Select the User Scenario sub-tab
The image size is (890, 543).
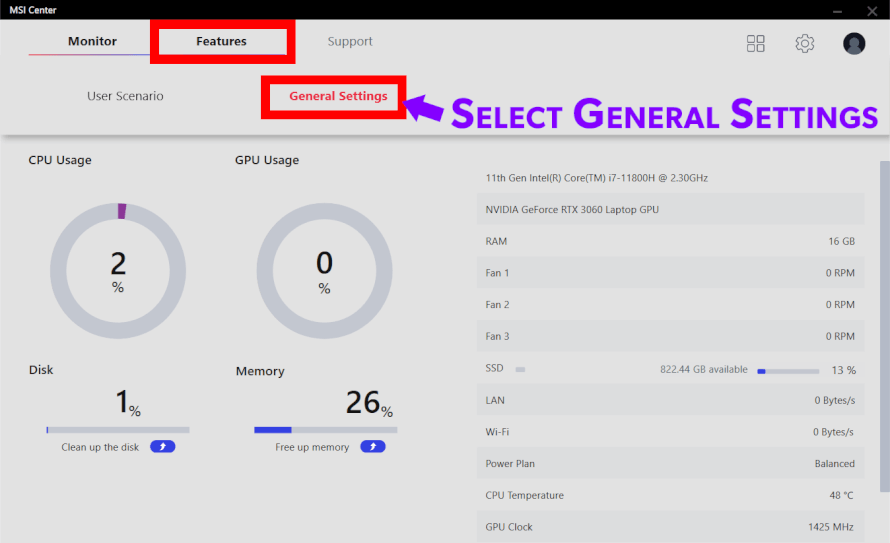tap(125, 97)
